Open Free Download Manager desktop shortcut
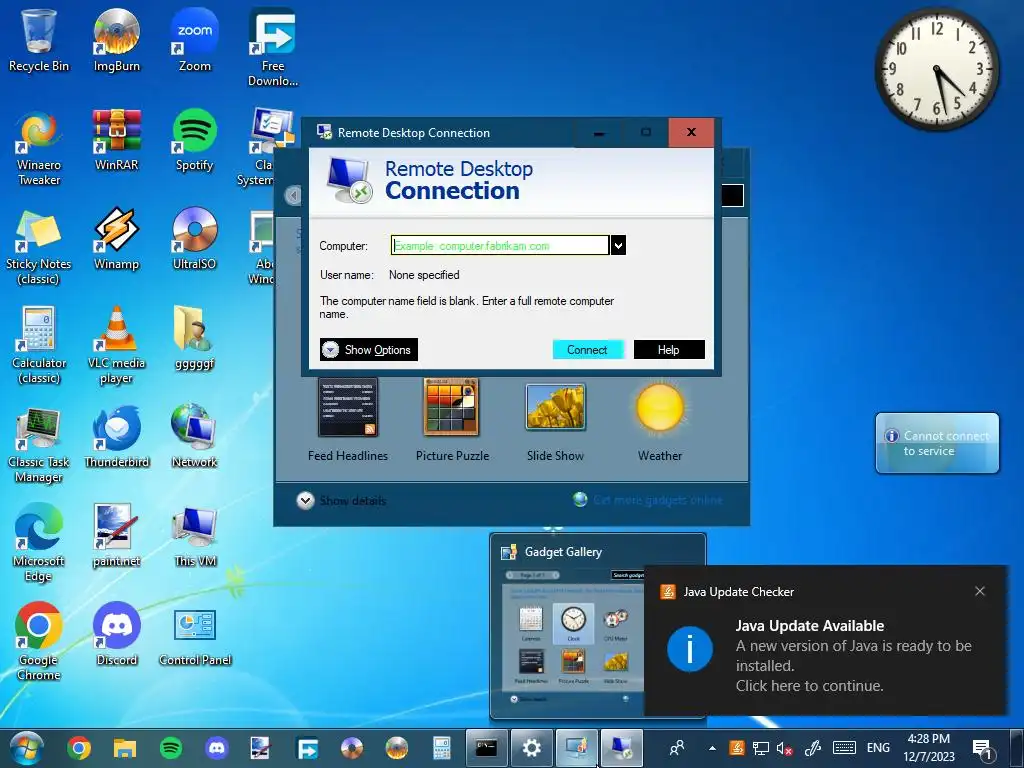Image resolution: width=1024 pixels, height=768 pixels. pos(273,48)
